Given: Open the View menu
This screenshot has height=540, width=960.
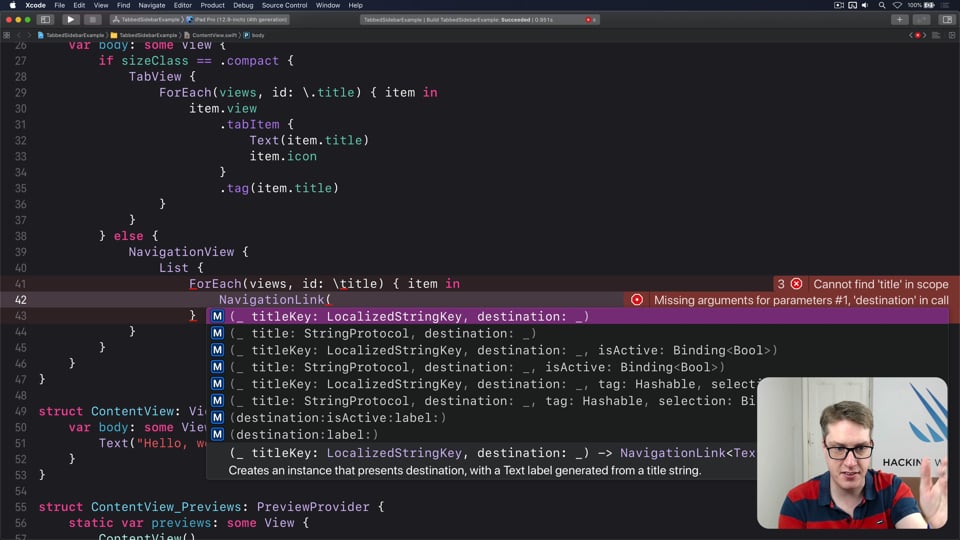Looking at the screenshot, I should 100,5.
